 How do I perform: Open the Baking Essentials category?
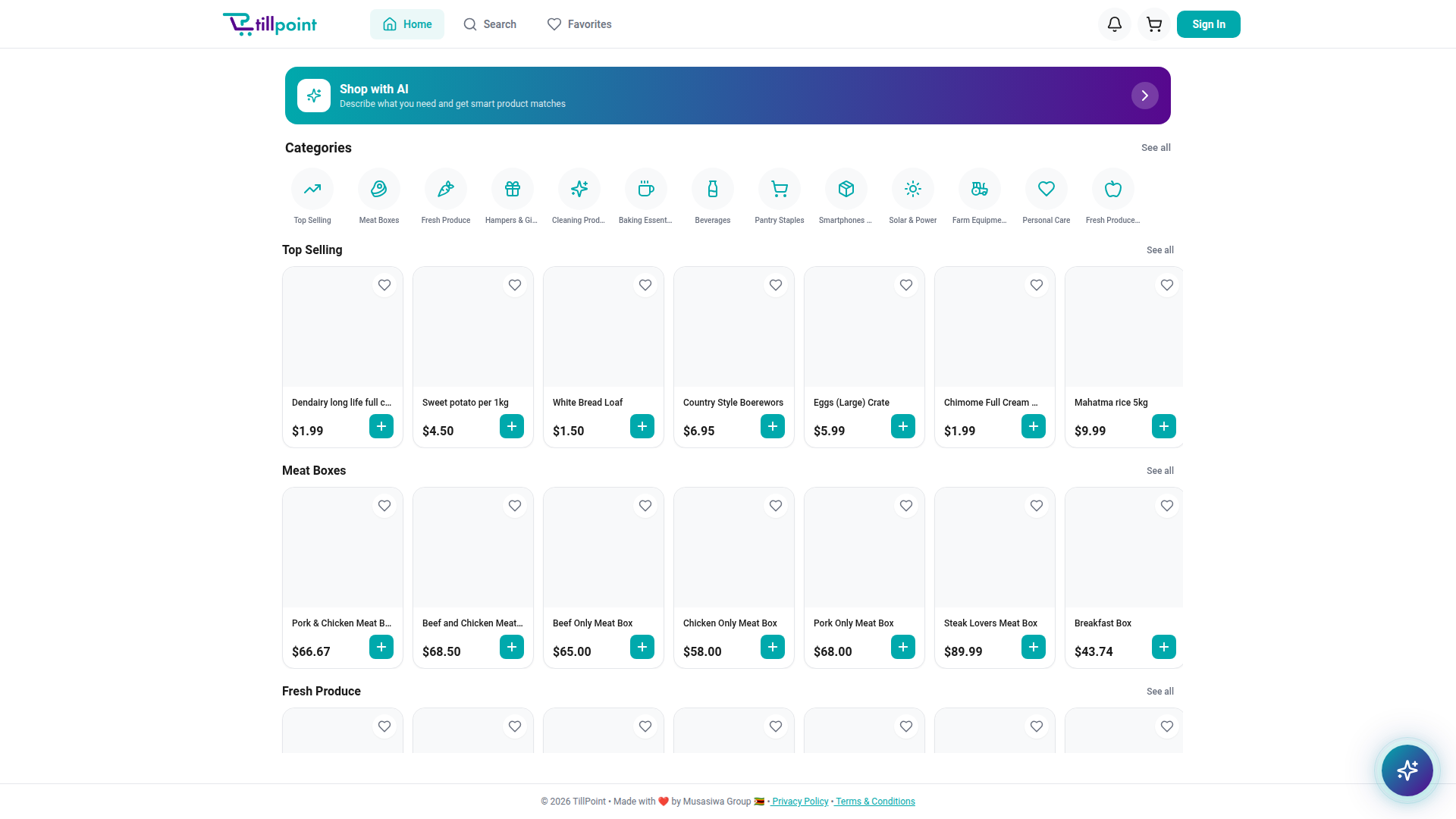tap(646, 189)
